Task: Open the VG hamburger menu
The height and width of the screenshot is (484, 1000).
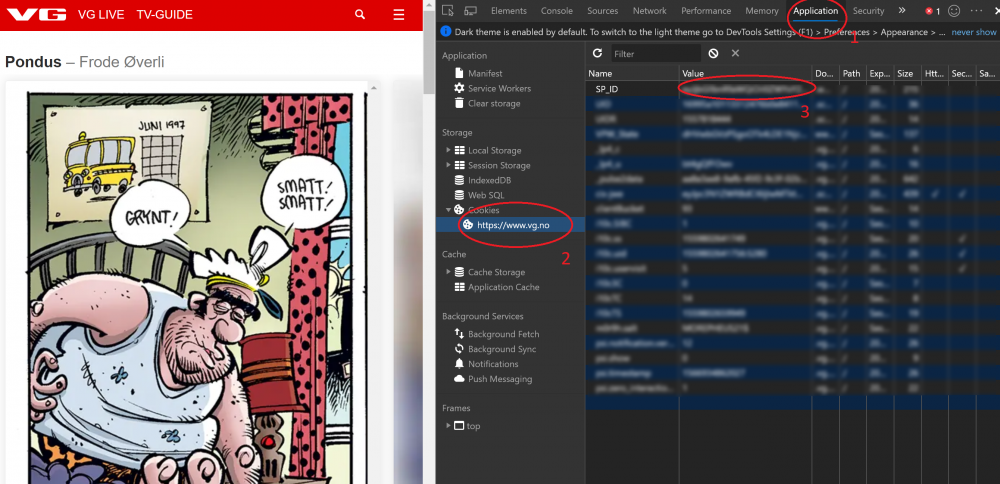Action: click(x=399, y=15)
